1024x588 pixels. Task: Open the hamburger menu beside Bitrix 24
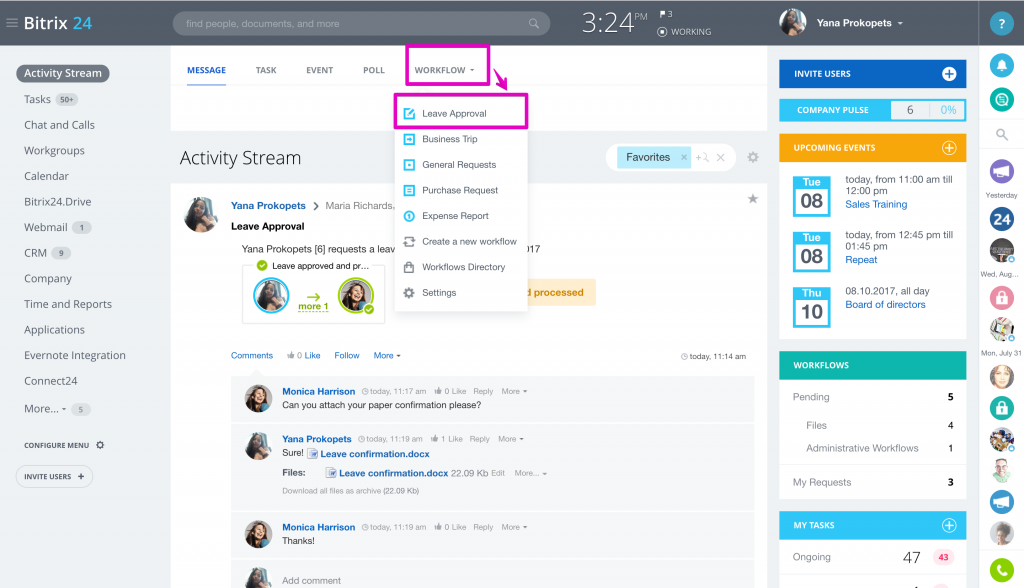coord(11,23)
